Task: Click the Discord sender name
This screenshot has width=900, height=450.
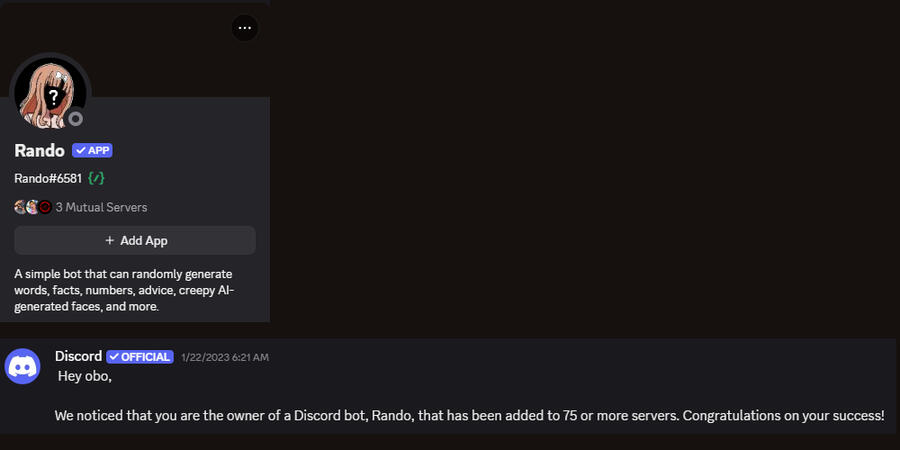Action: click(x=78, y=356)
